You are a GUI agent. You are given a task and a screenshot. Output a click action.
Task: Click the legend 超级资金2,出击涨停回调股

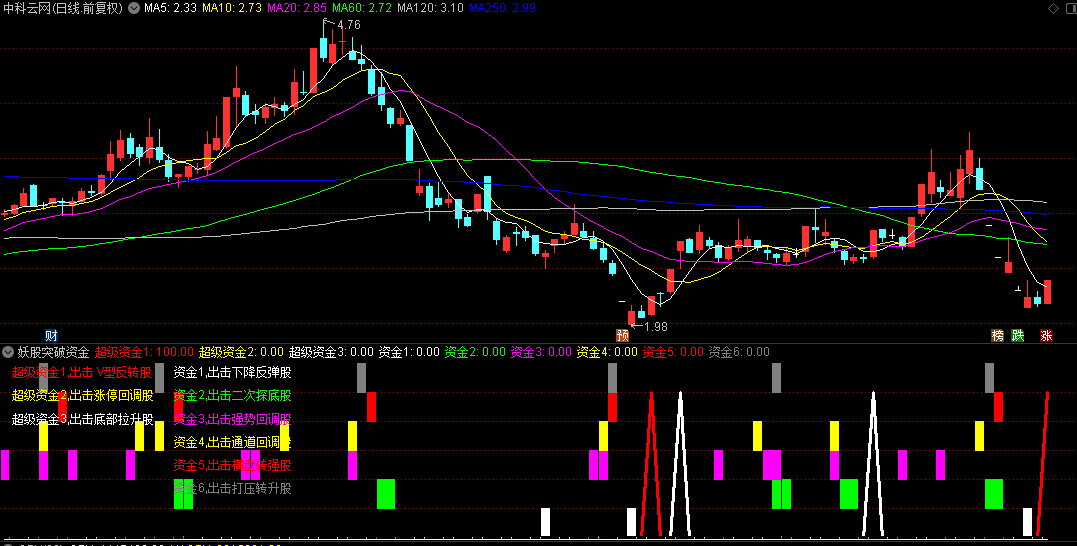[x=82, y=396]
